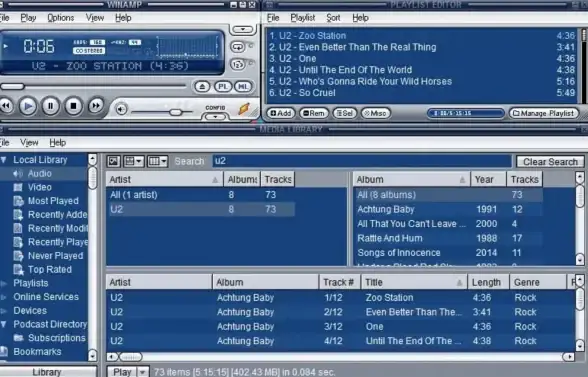Open the Play button dropdown arrow
The image size is (588, 377).
[142, 372]
